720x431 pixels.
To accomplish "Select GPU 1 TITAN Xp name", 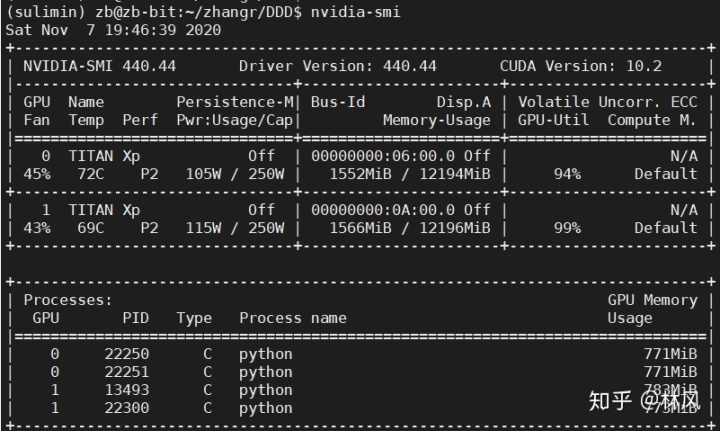I will [x=104, y=210].
